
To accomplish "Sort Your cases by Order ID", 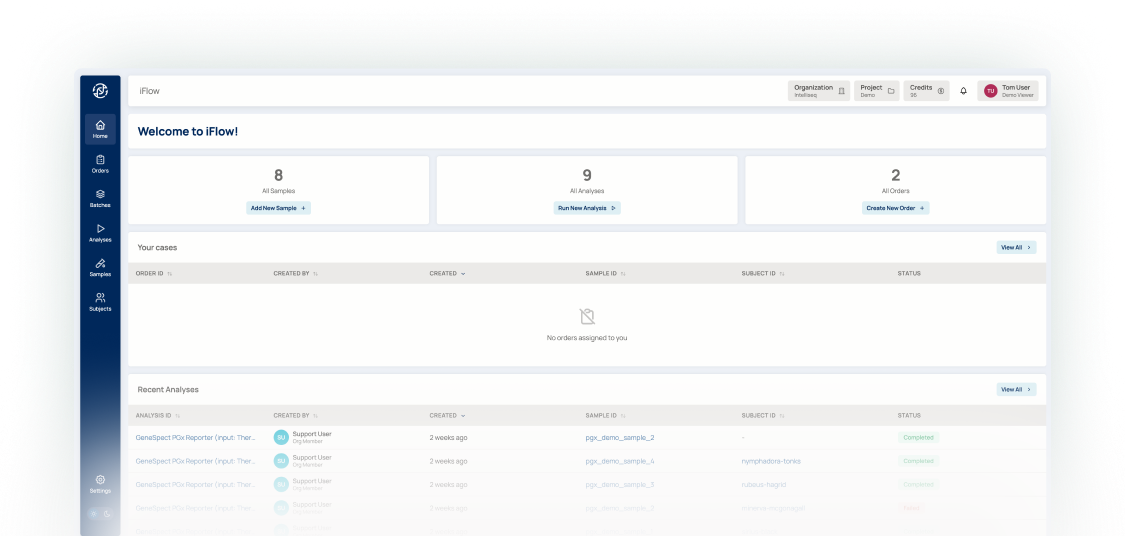I will (x=154, y=273).
